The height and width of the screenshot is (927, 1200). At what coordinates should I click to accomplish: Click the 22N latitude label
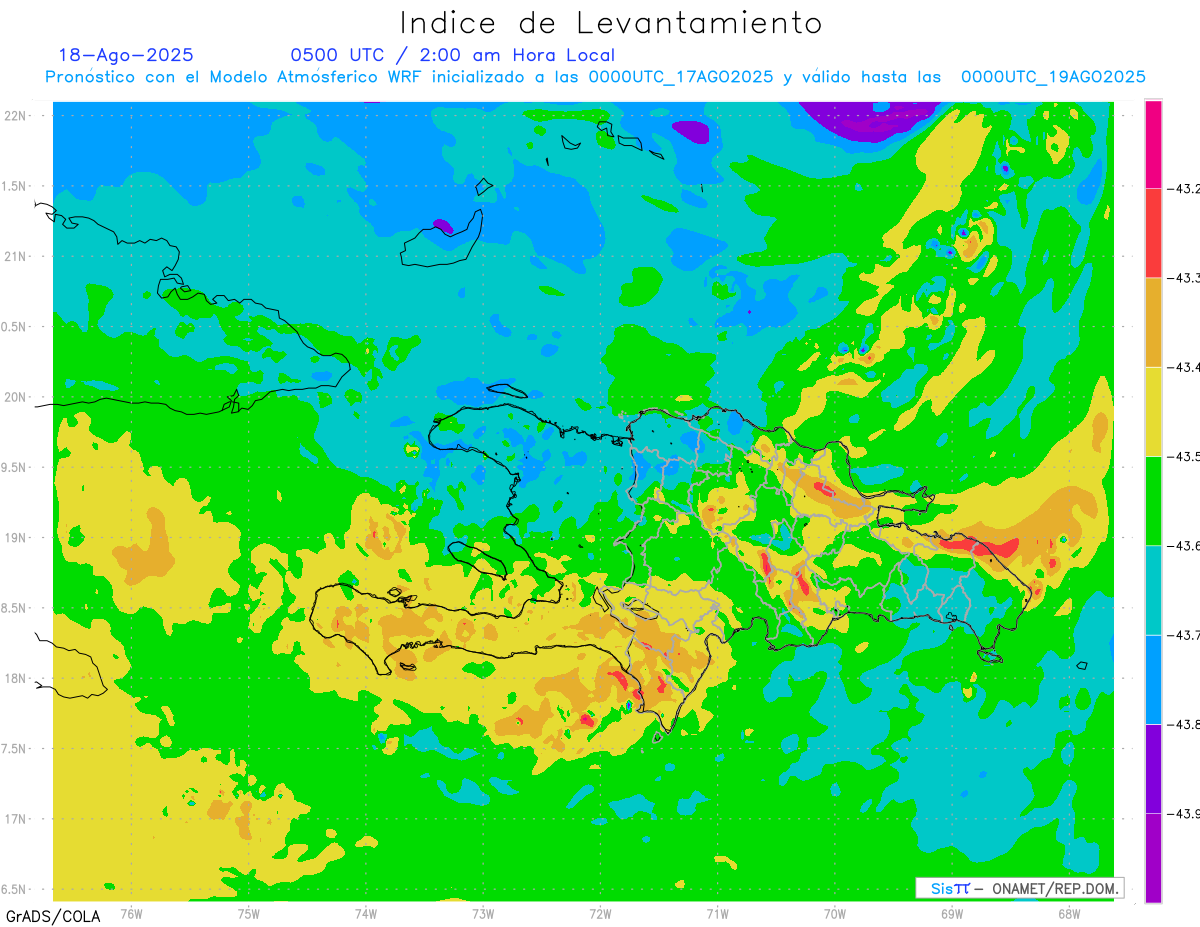tap(16, 116)
